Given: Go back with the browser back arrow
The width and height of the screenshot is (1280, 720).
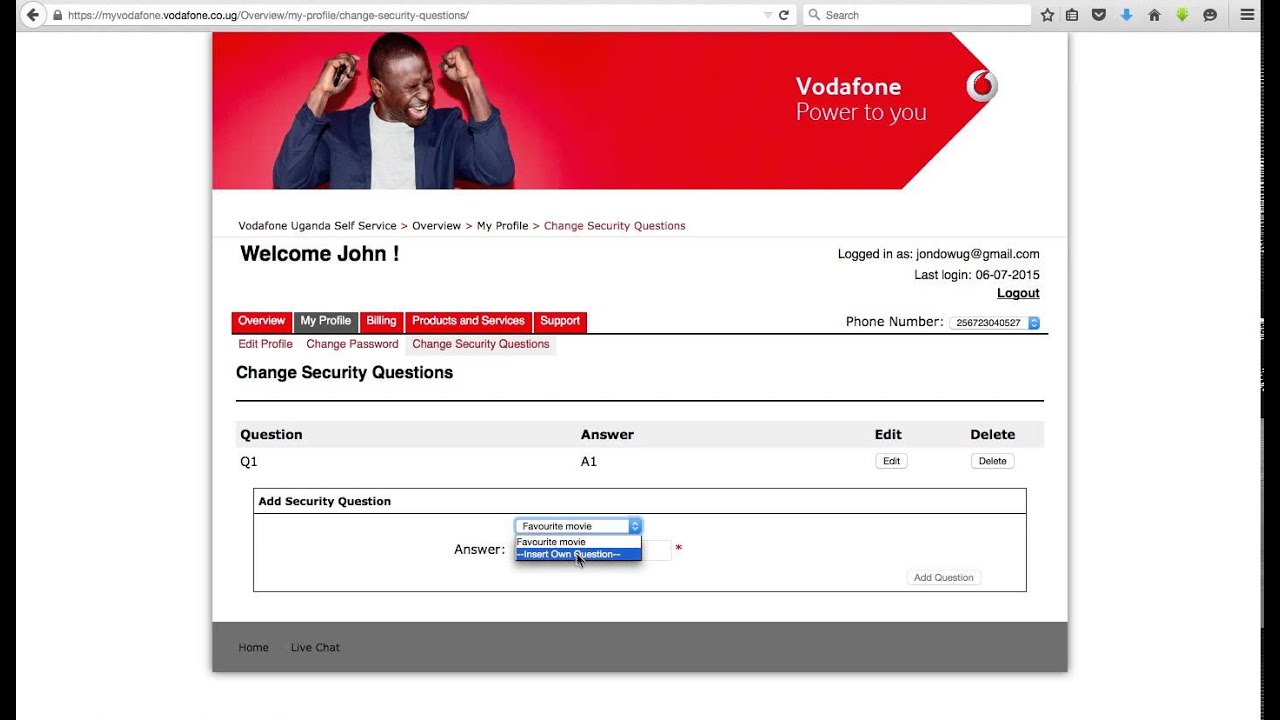Looking at the screenshot, I should pos(32,15).
